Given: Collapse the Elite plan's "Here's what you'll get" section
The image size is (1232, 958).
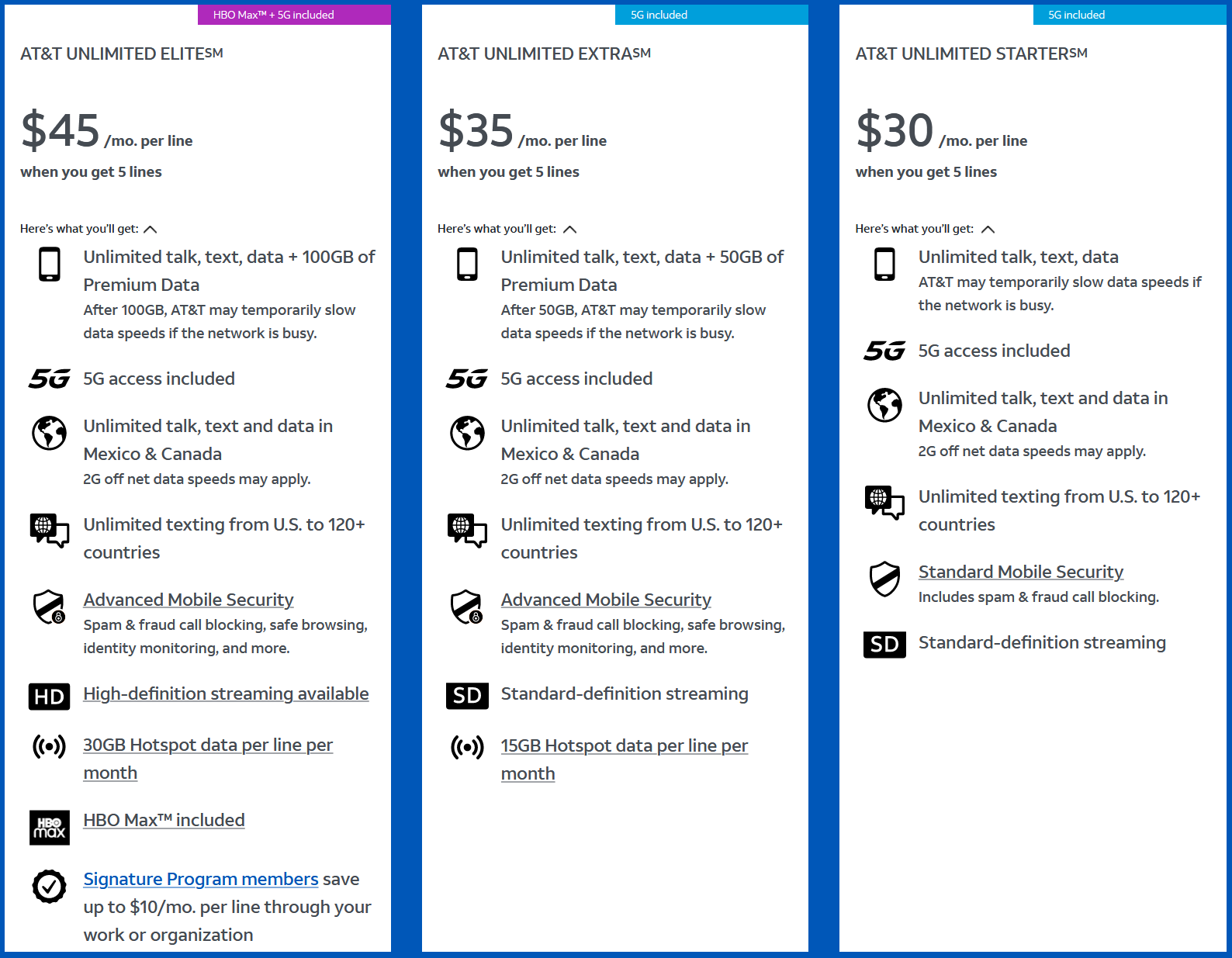Looking at the screenshot, I should [x=151, y=229].
